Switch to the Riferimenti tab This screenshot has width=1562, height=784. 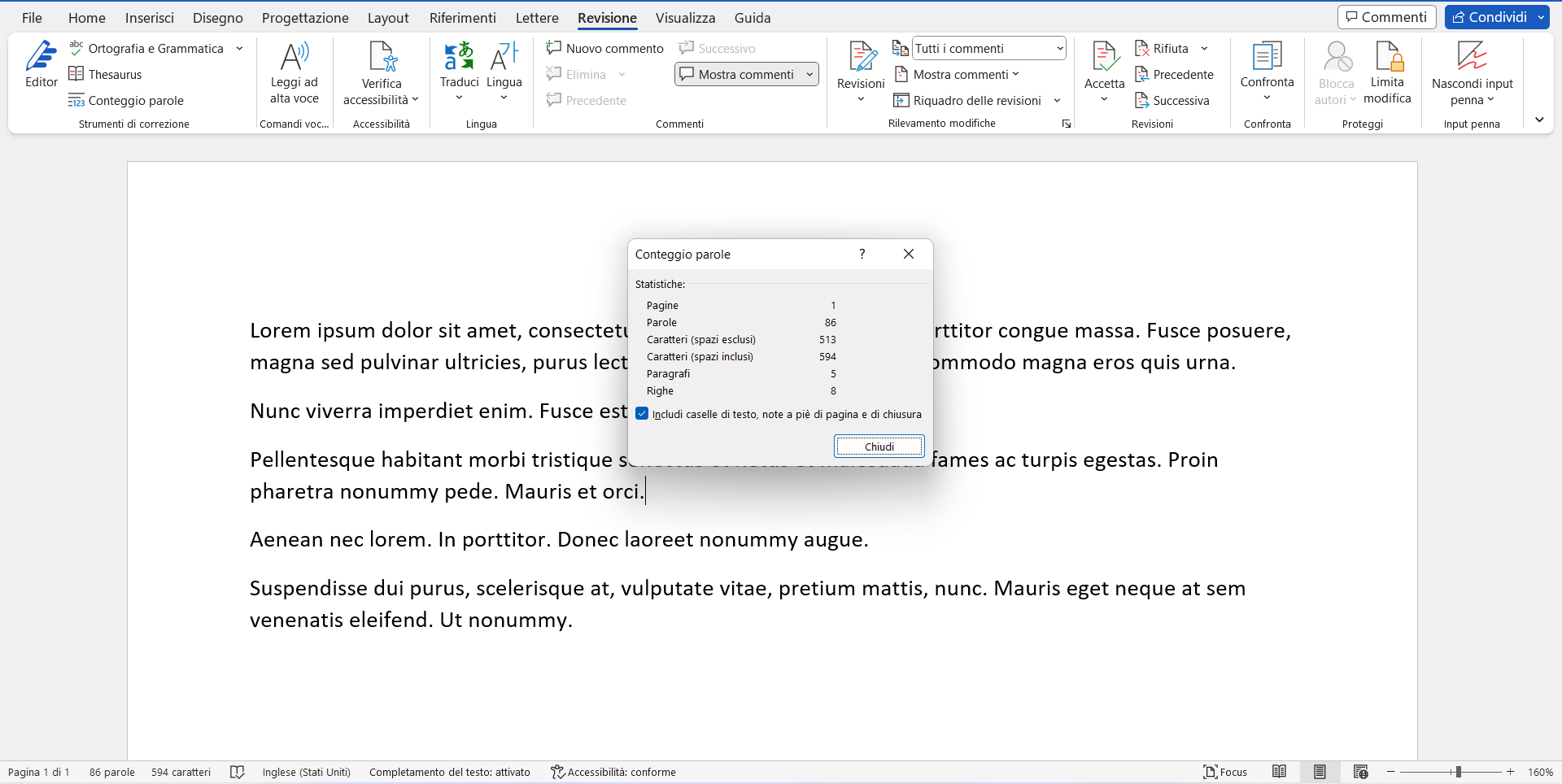(x=462, y=17)
